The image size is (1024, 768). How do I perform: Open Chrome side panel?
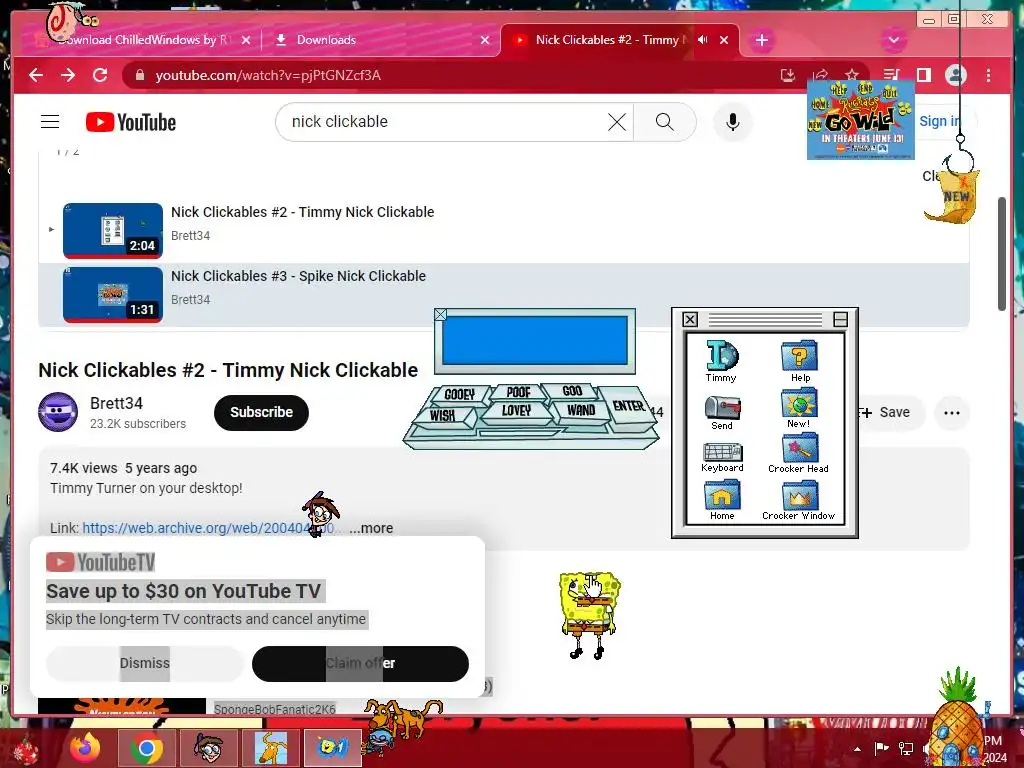(923, 75)
